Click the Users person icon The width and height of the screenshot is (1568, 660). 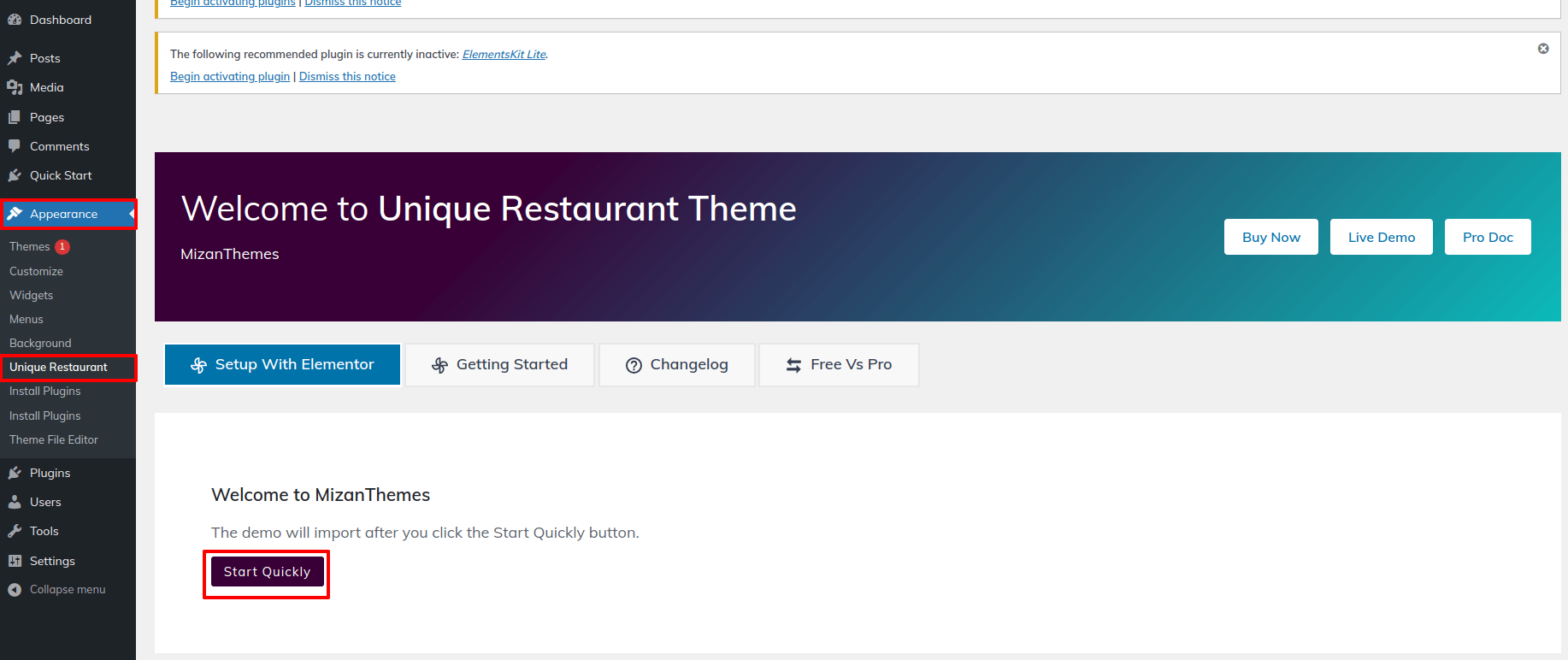pos(15,502)
